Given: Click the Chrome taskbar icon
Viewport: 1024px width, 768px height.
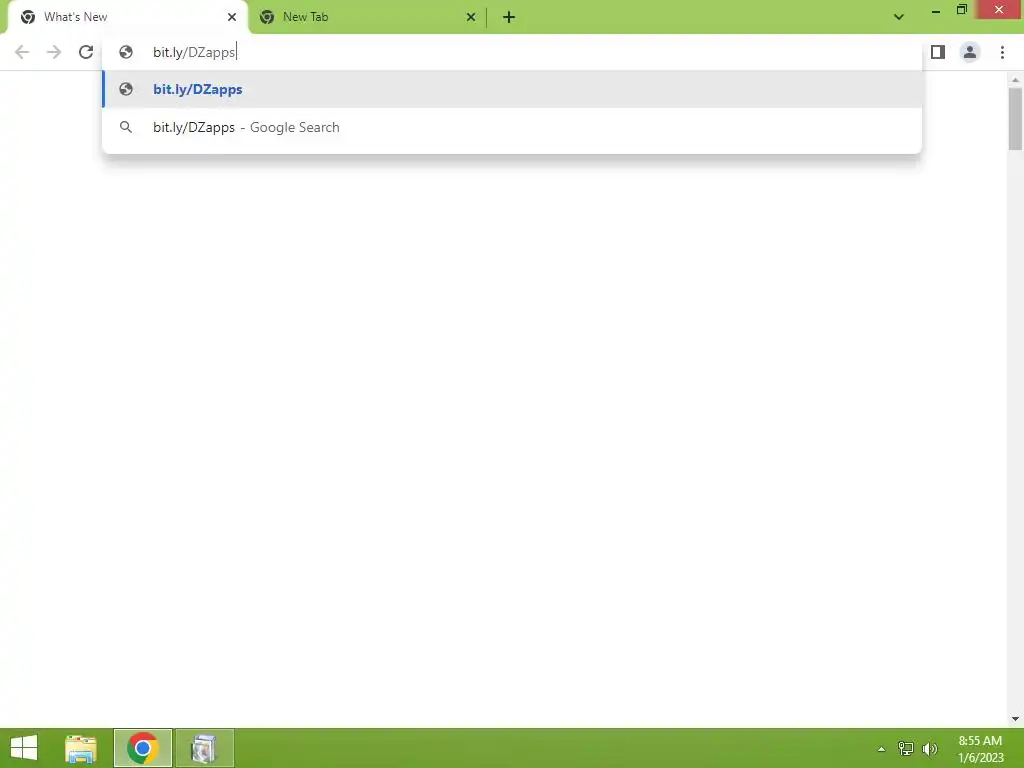Looking at the screenshot, I should tap(143, 748).
